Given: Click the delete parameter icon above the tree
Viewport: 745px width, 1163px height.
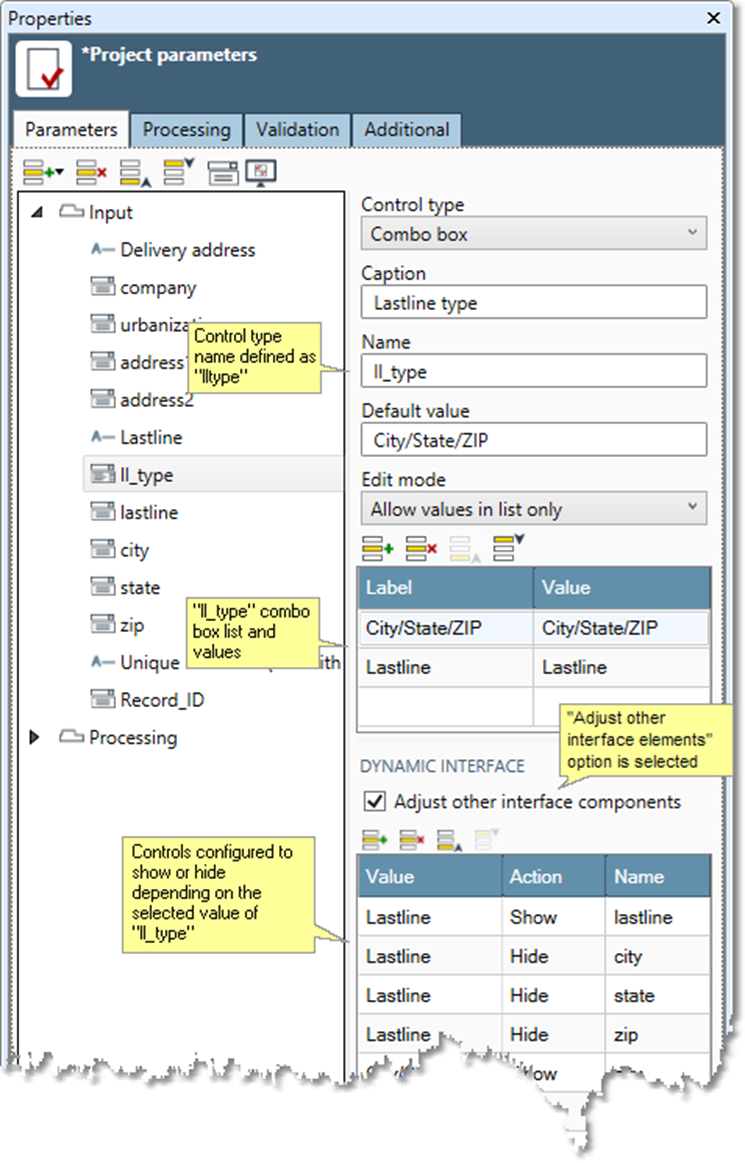Looking at the screenshot, I should pyautogui.click(x=91, y=173).
